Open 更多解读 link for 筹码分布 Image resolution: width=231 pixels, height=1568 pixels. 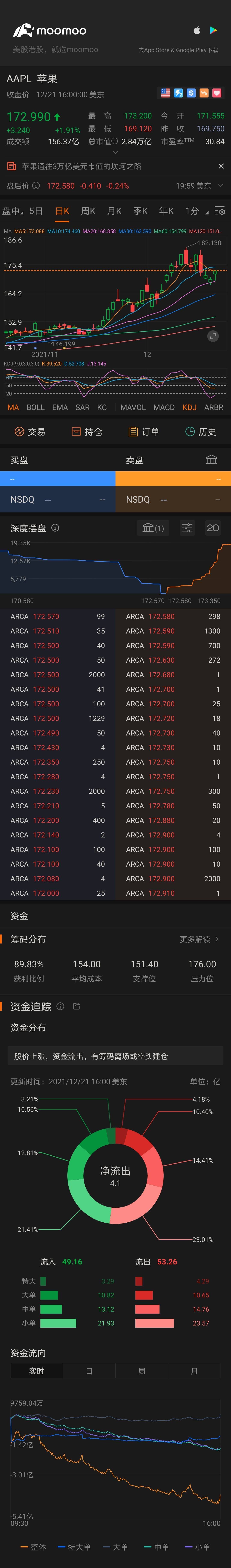[199, 939]
